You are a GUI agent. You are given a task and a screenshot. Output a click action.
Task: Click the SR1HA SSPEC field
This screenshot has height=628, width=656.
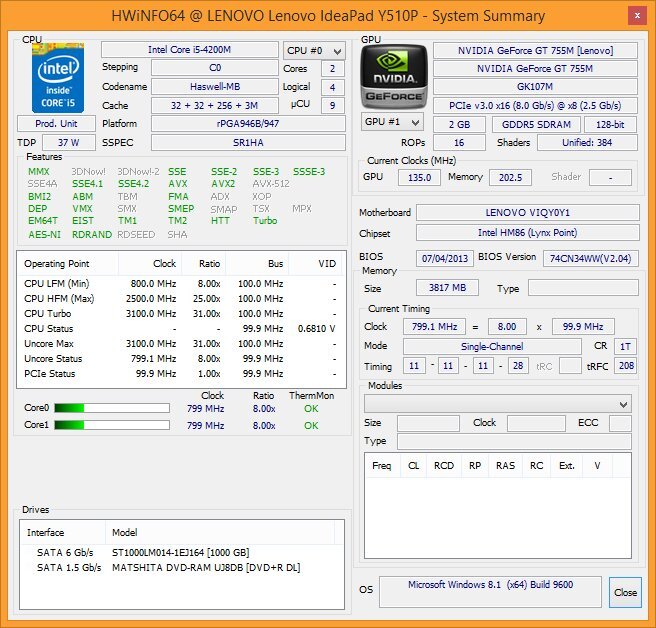point(248,143)
